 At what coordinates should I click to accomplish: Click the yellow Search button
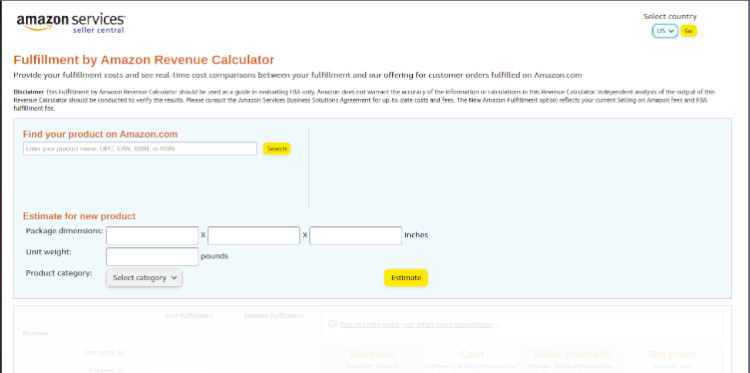click(276, 149)
